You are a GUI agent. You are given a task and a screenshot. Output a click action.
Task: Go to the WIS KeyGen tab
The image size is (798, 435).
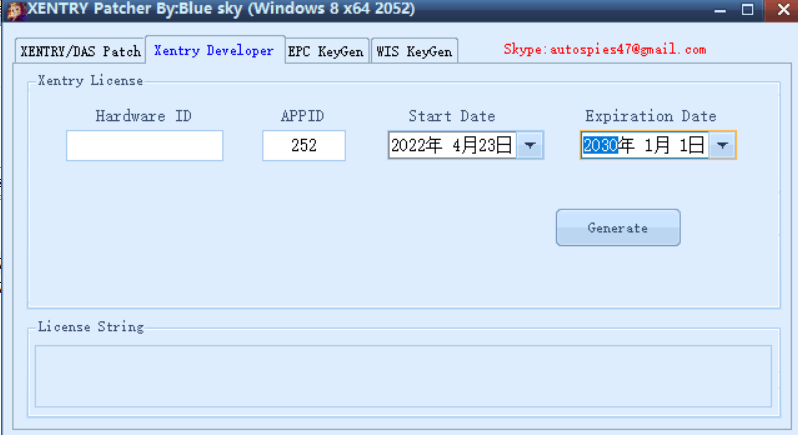coord(414,52)
